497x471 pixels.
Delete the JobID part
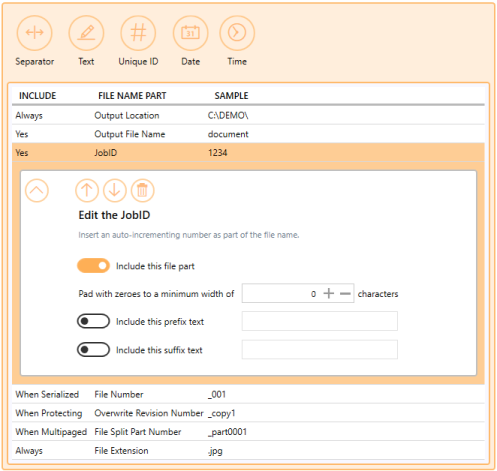click(x=142, y=191)
